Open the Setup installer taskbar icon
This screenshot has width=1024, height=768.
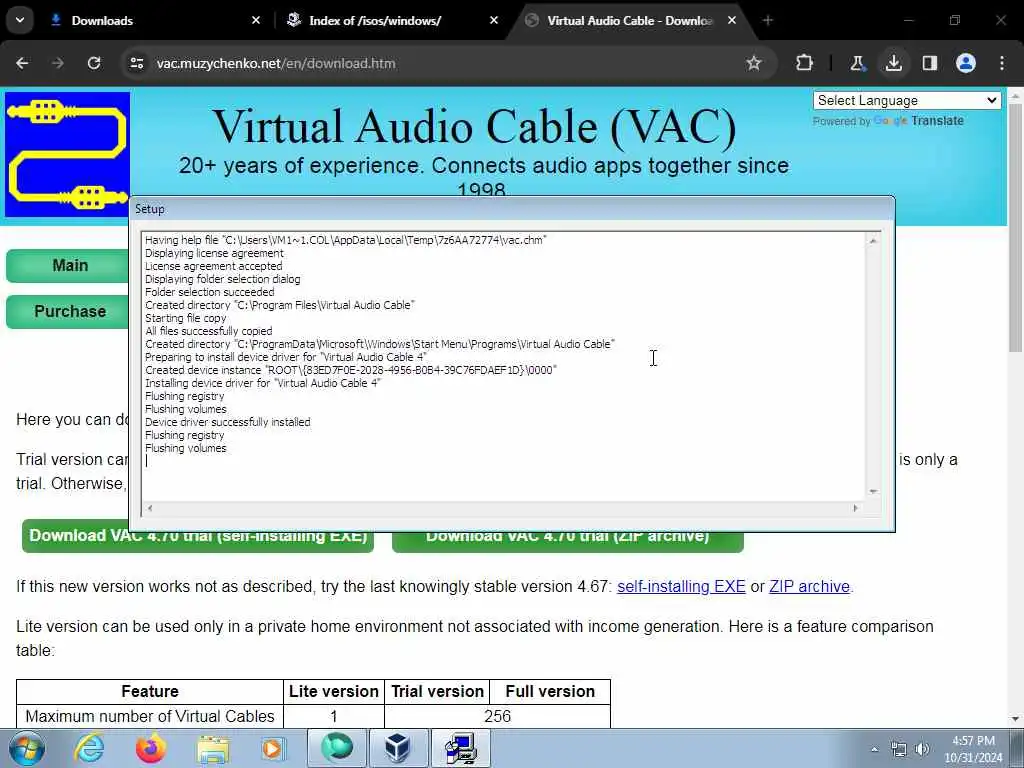click(460, 748)
